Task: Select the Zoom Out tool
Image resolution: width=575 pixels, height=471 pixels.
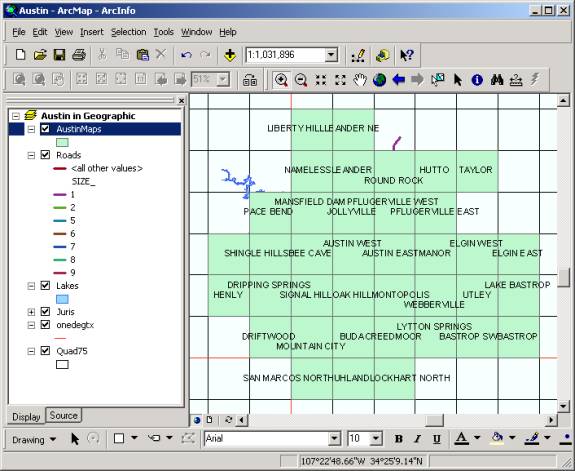Action: pos(301,80)
